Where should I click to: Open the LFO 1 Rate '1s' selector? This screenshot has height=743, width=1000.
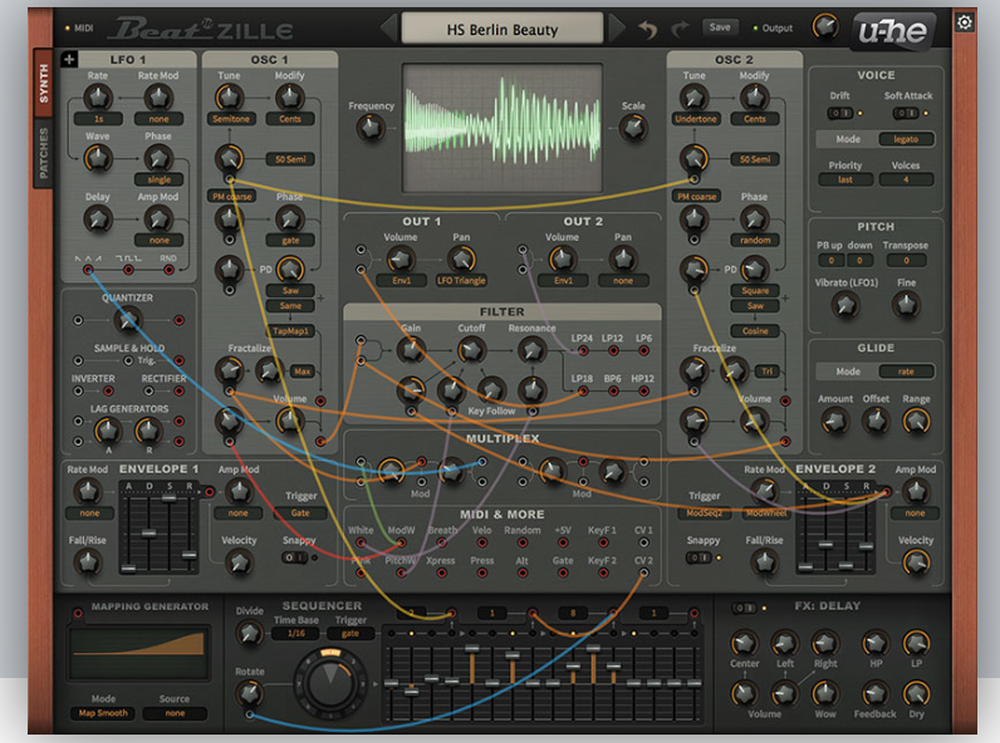(99, 119)
